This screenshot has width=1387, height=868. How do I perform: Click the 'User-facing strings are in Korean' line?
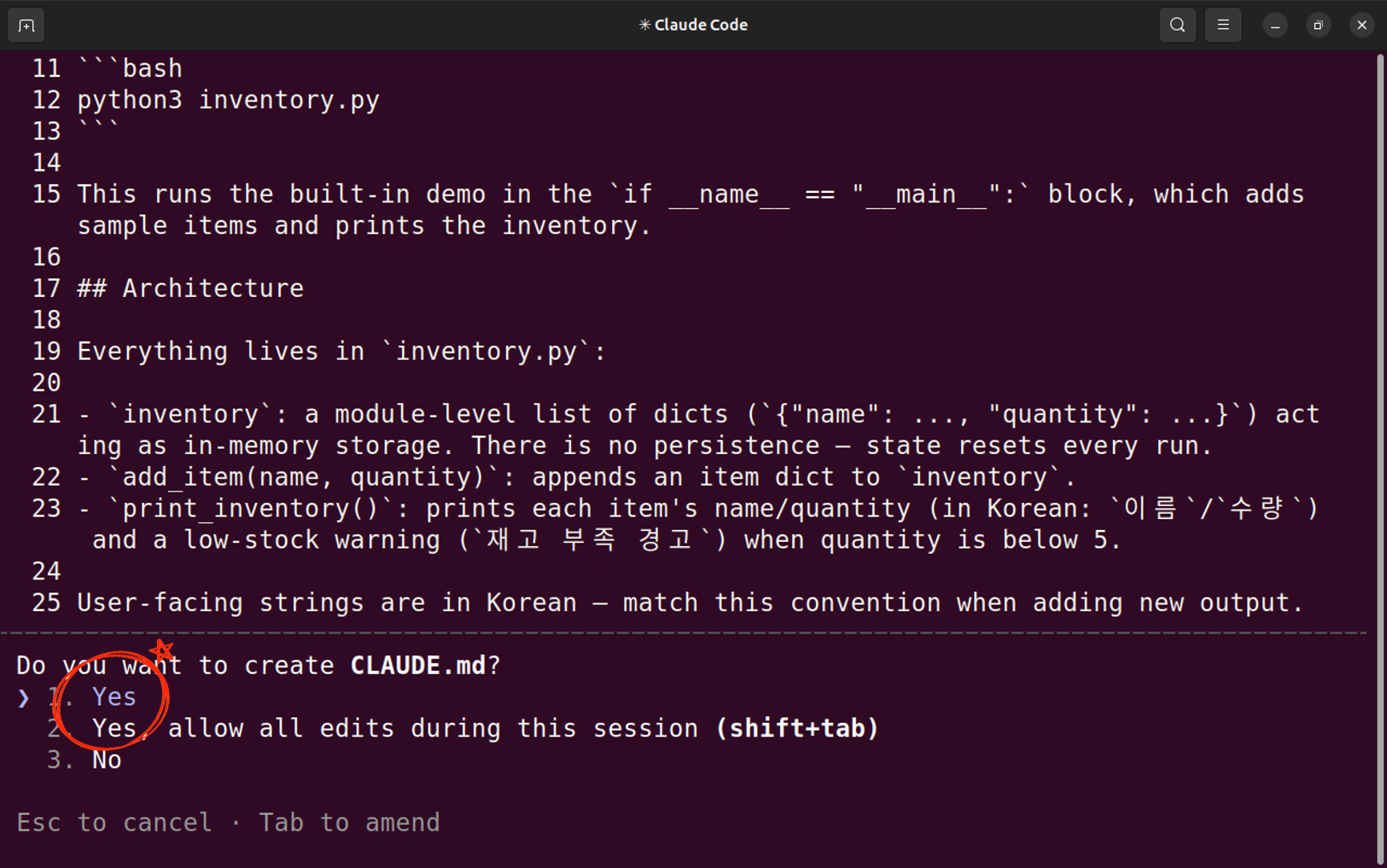pyautogui.click(x=691, y=603)
